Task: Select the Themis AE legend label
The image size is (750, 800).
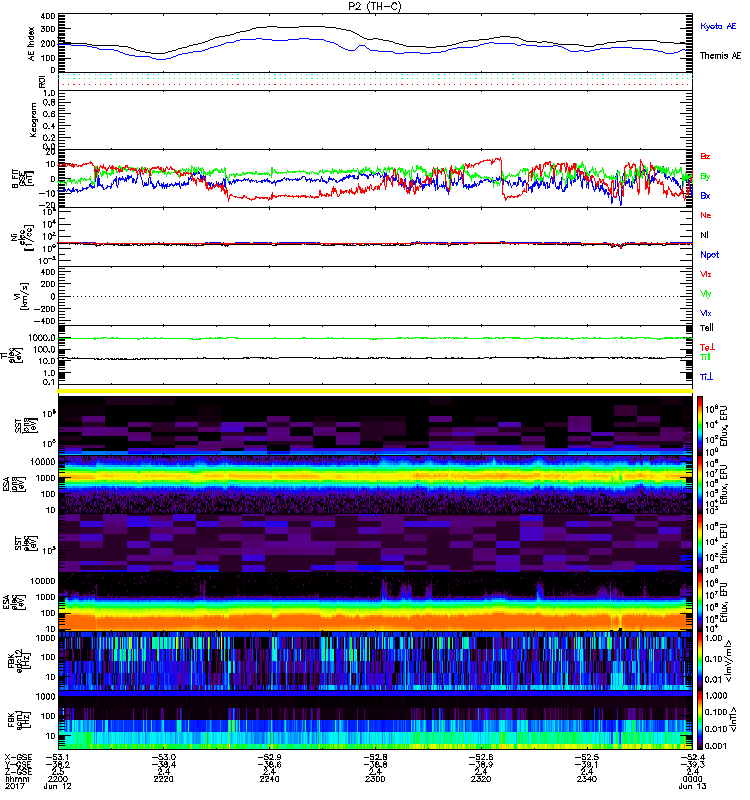Action: (x=720, y=56)
